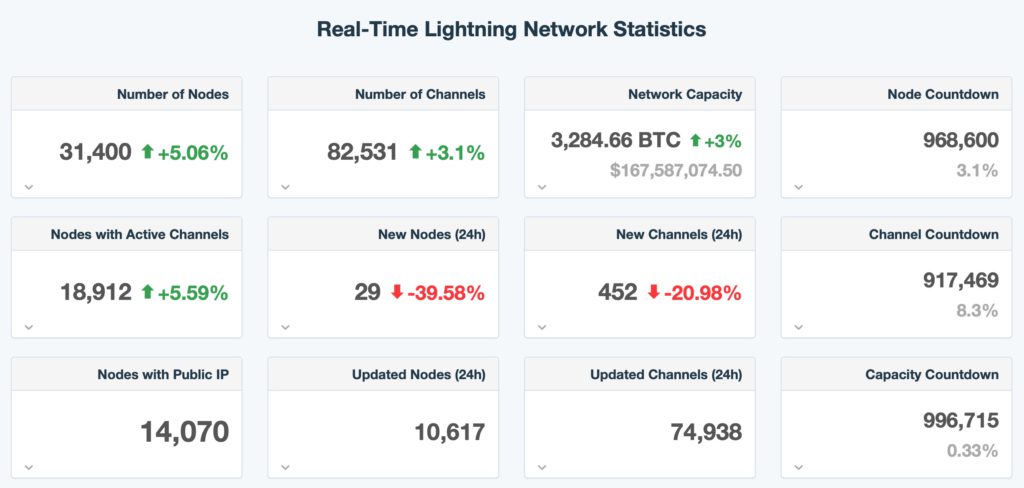1024x488 pixels.
Task: Click the Nodes with Public IP header
Action: pyautogui.click(x=163, y=374)
